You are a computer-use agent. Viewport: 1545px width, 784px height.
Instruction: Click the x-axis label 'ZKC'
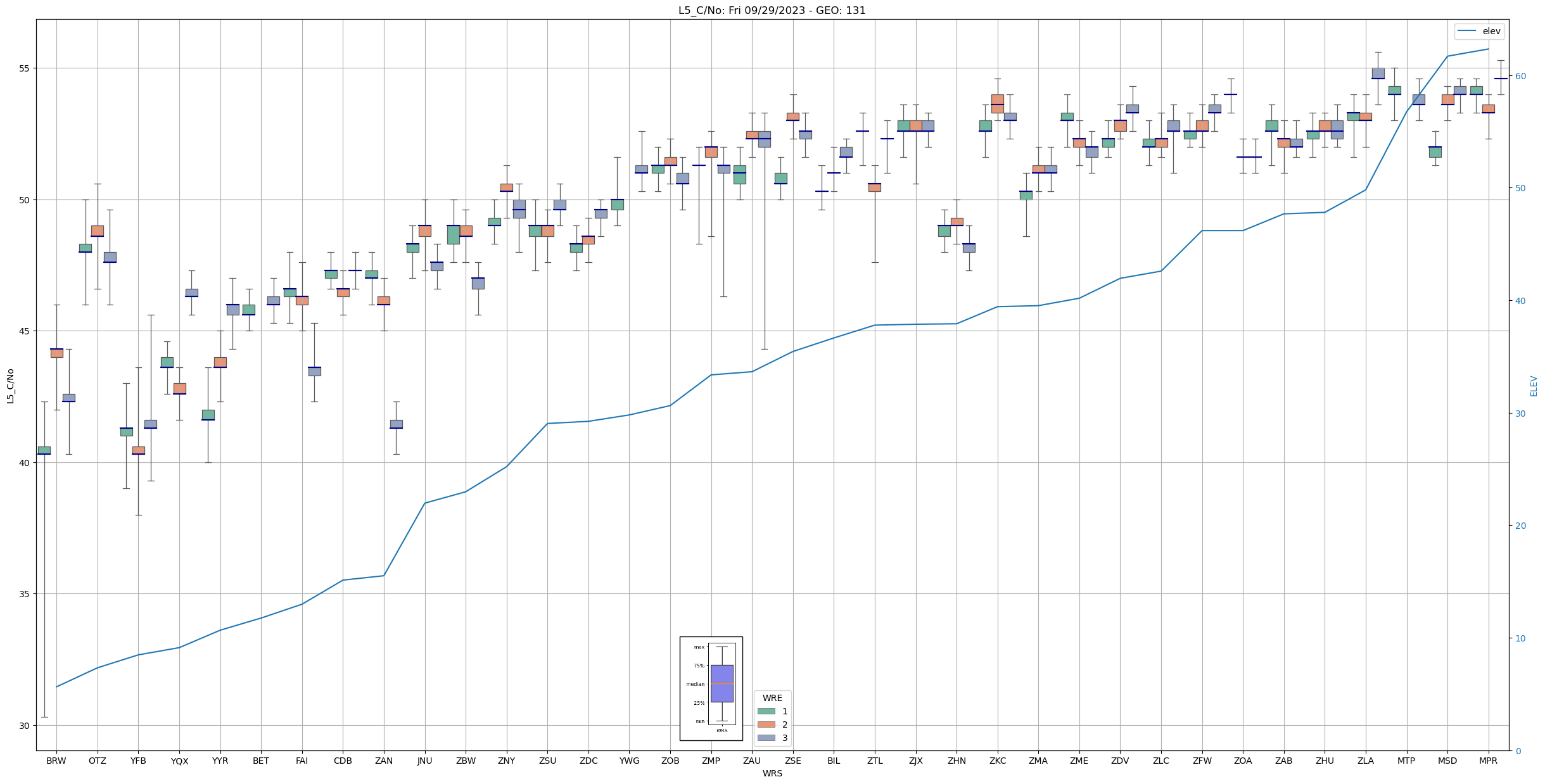997,761
